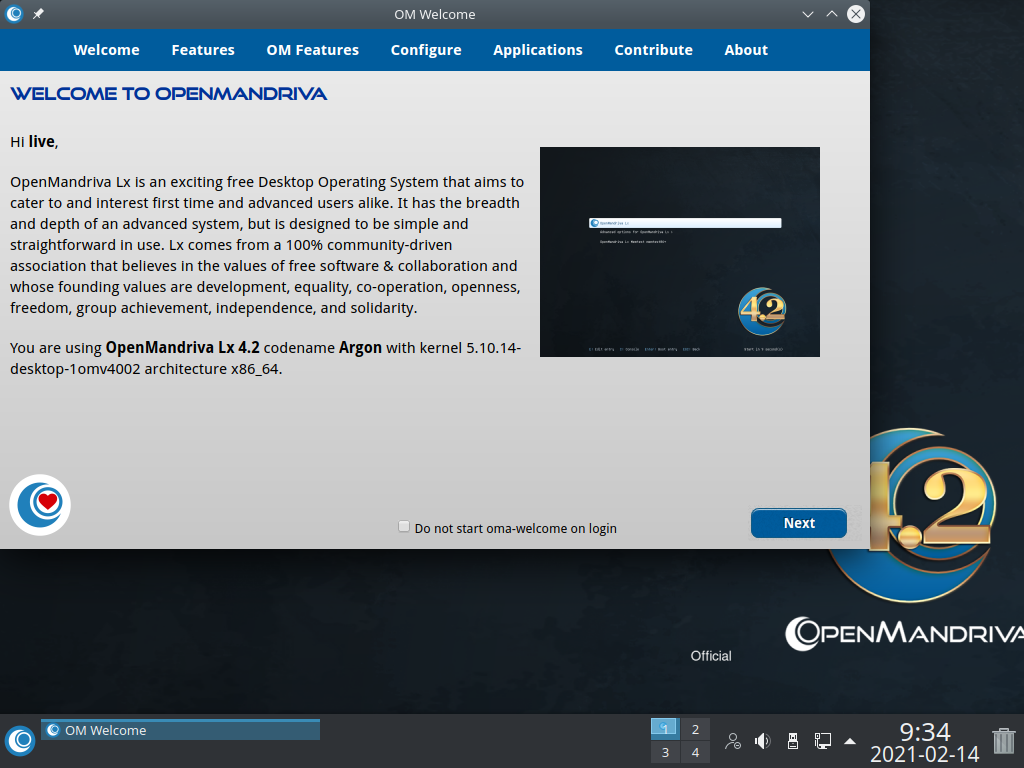This screenshot has width=1024, height=768.
Task: Click the OM Welcome window menu icon
Action: click(x=14, y=14)
